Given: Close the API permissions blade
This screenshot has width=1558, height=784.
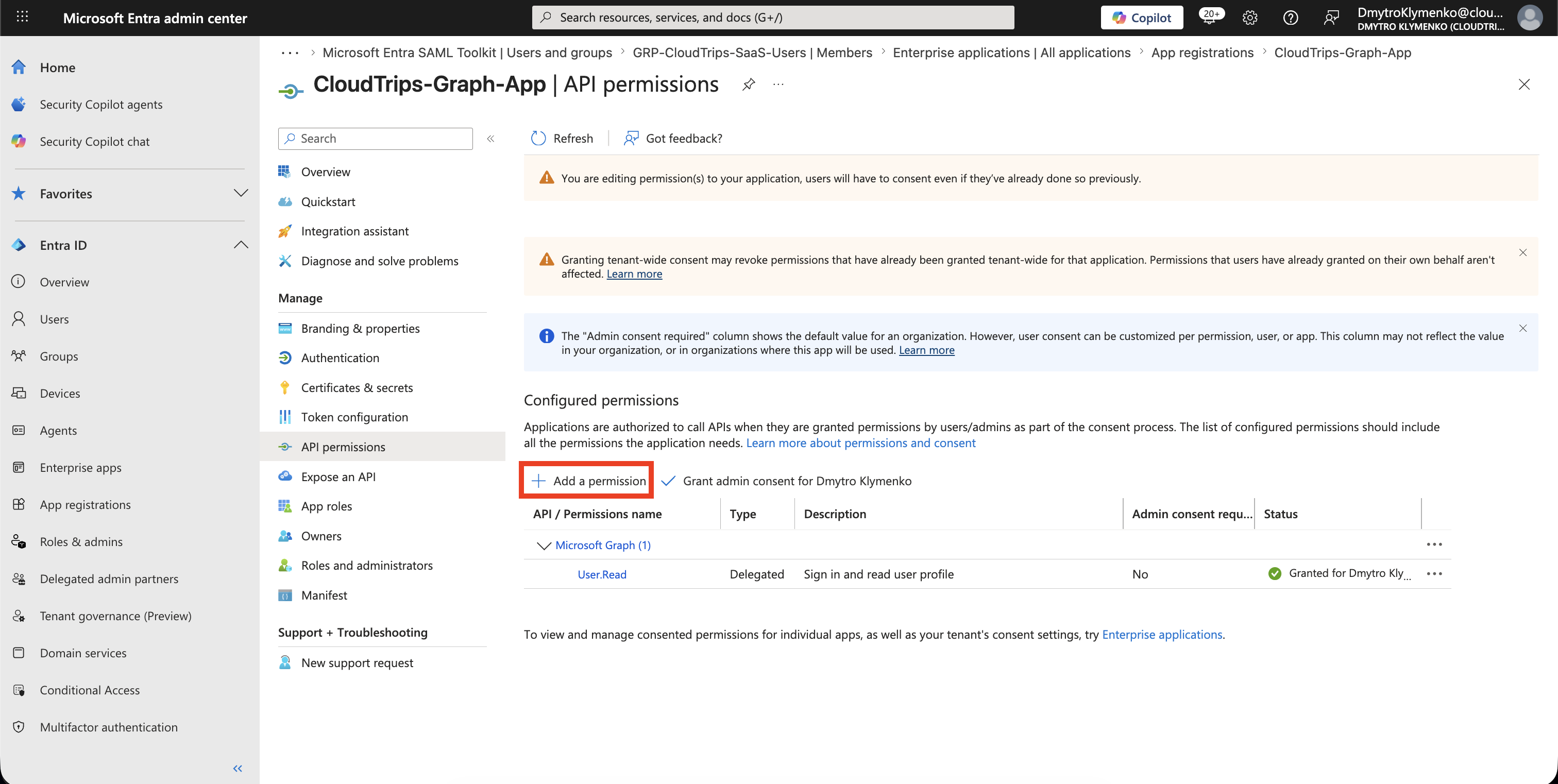Looking at the screenshot, I should tap(1523, 84).
